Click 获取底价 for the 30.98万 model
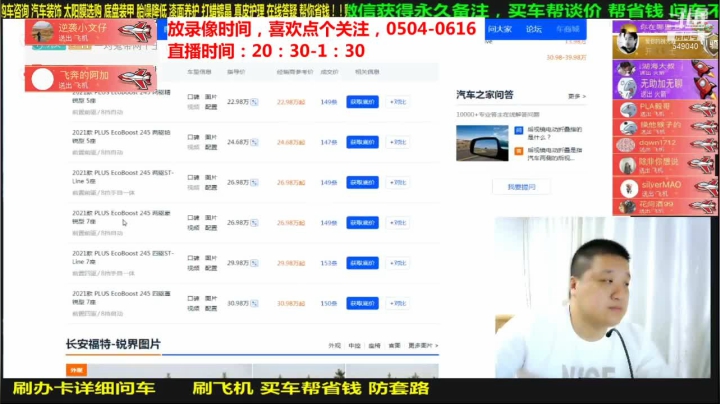720x404 pixels. point(362,303)
